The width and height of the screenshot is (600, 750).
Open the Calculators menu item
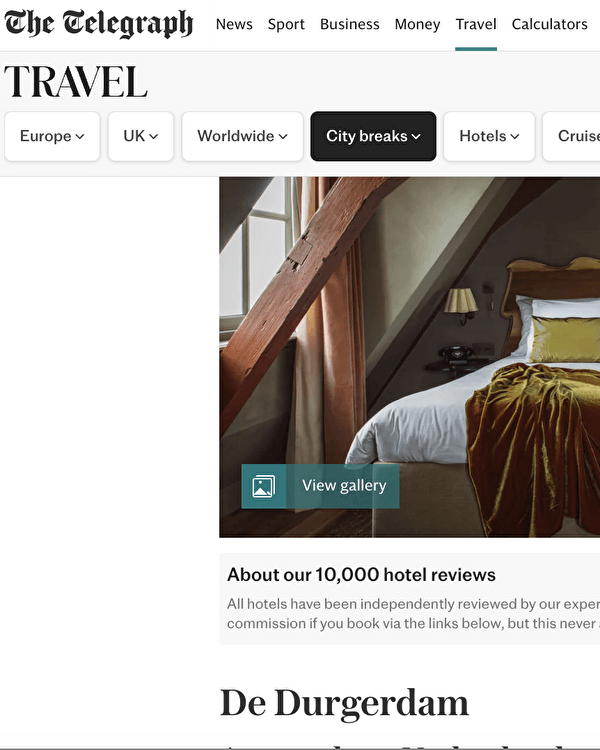[549, 24]
